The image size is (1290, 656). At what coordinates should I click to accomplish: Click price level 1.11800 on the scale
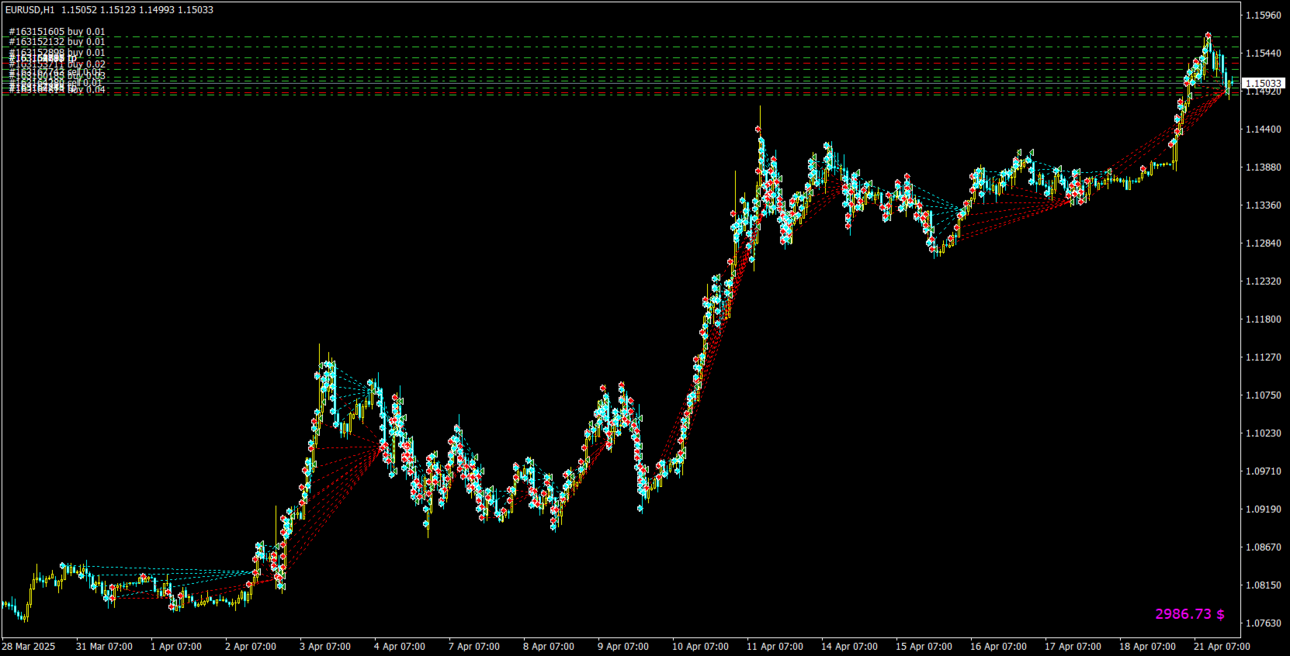tap(1264, 320)
